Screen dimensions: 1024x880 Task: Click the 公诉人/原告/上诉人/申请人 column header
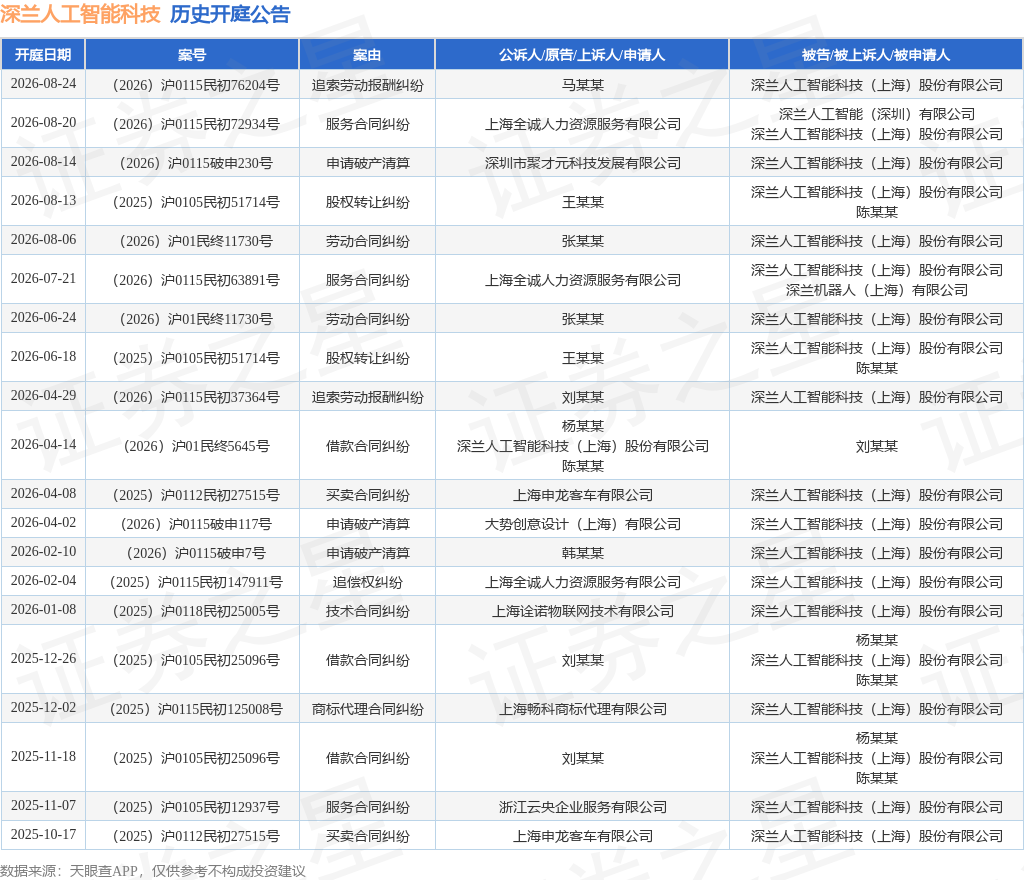tap(582, 55)
